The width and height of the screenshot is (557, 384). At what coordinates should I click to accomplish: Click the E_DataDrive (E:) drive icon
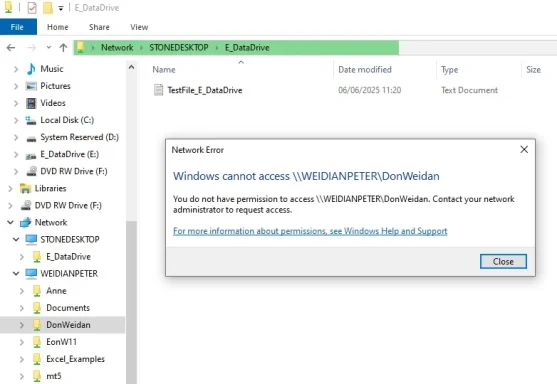(x=31, y=155)
